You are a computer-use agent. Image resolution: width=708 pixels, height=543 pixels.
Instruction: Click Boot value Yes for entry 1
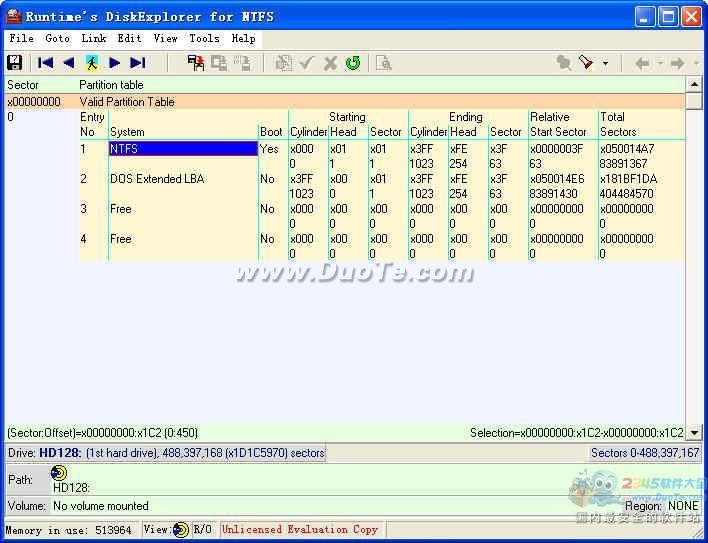click(269, 149)
